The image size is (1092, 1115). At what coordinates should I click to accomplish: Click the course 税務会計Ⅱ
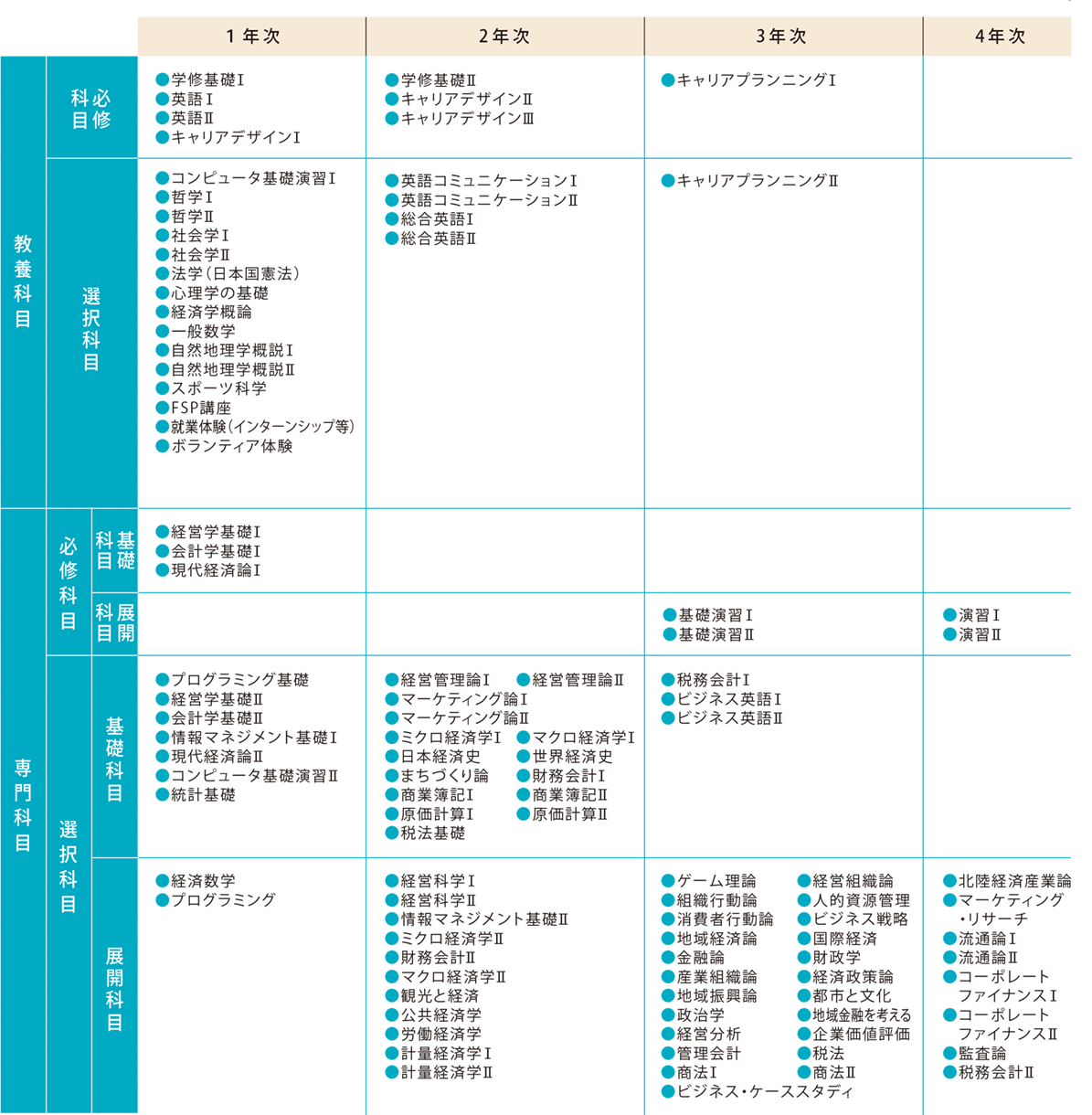(x=989, y=1073)
